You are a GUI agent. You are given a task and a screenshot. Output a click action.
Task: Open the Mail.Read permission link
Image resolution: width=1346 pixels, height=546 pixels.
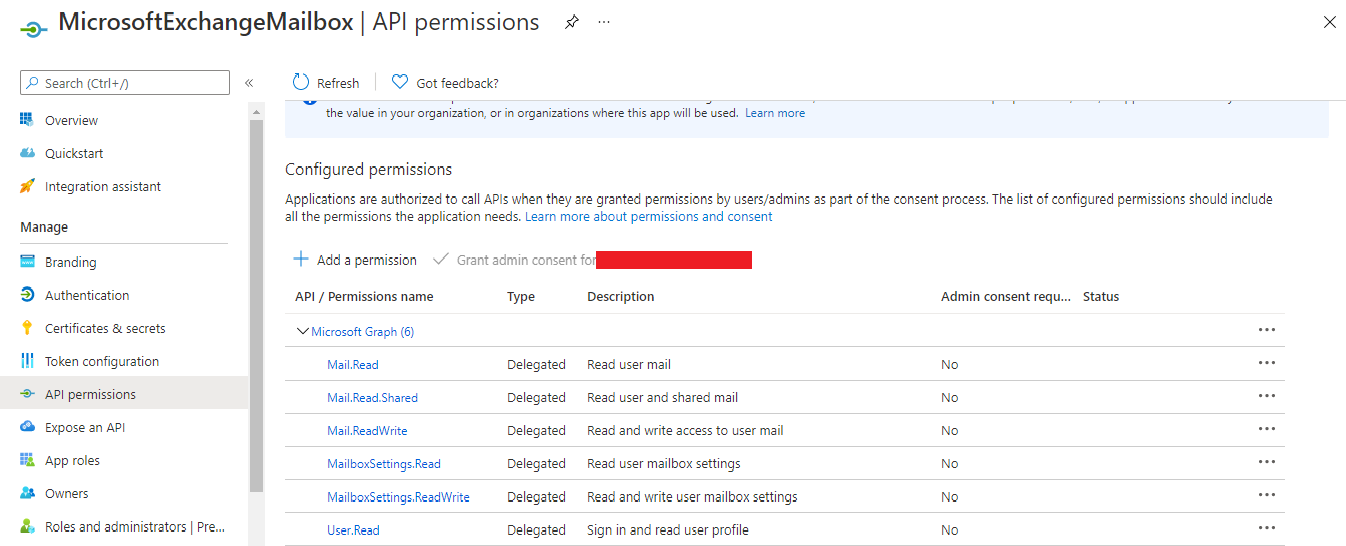[353, 364]
